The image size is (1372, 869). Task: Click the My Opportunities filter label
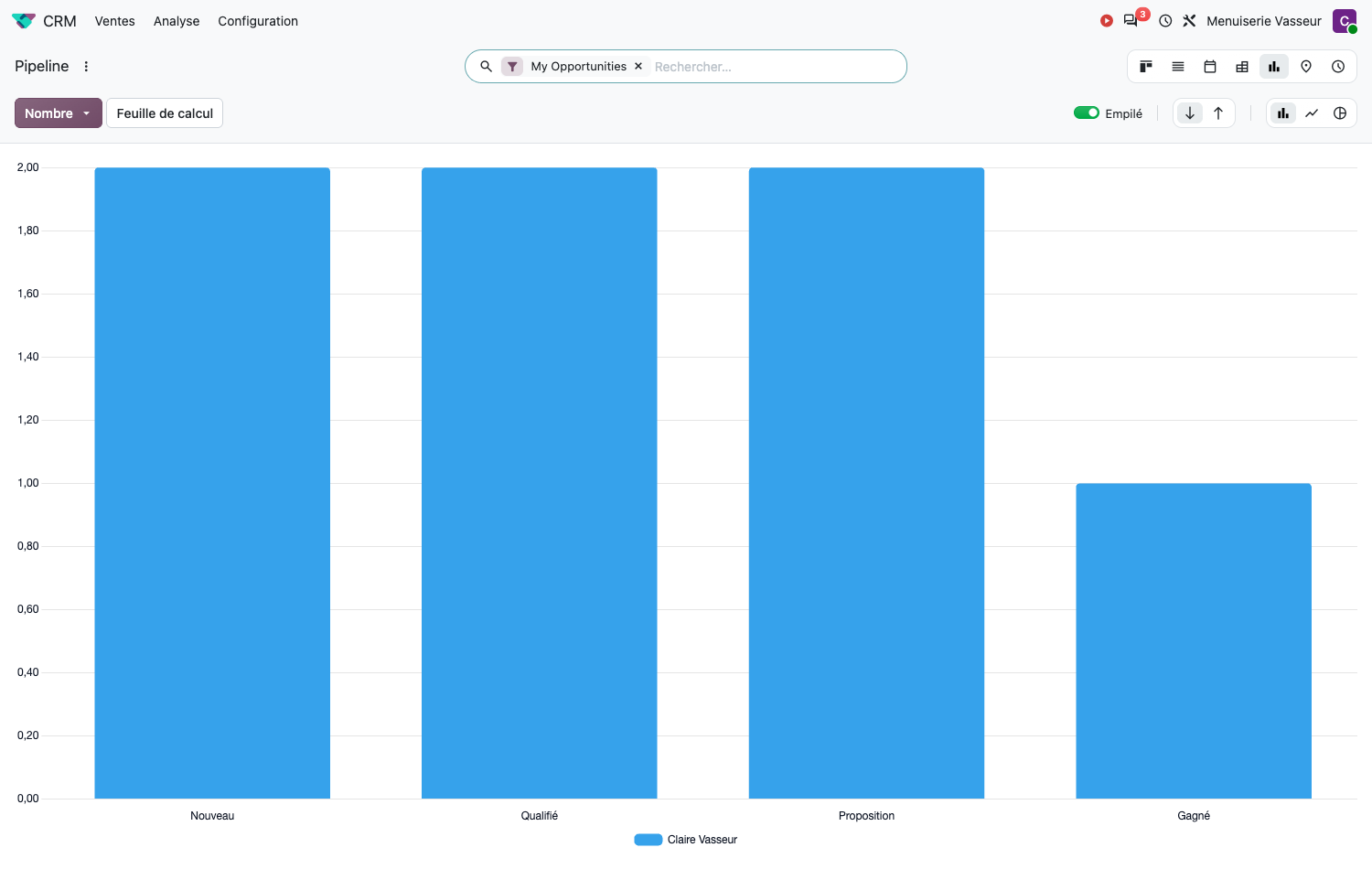click(x=579, y=67)
